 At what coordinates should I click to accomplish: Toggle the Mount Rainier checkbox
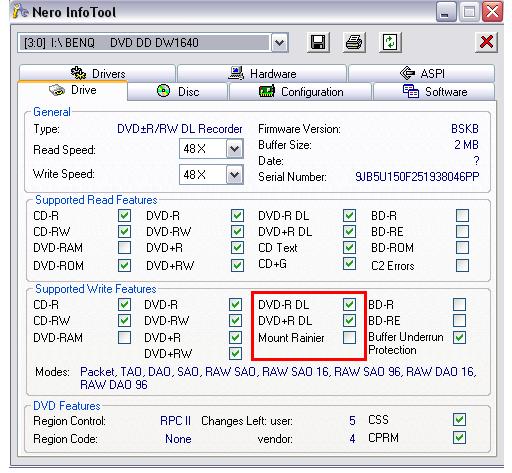pyautogui.click(x=349, y=337)
